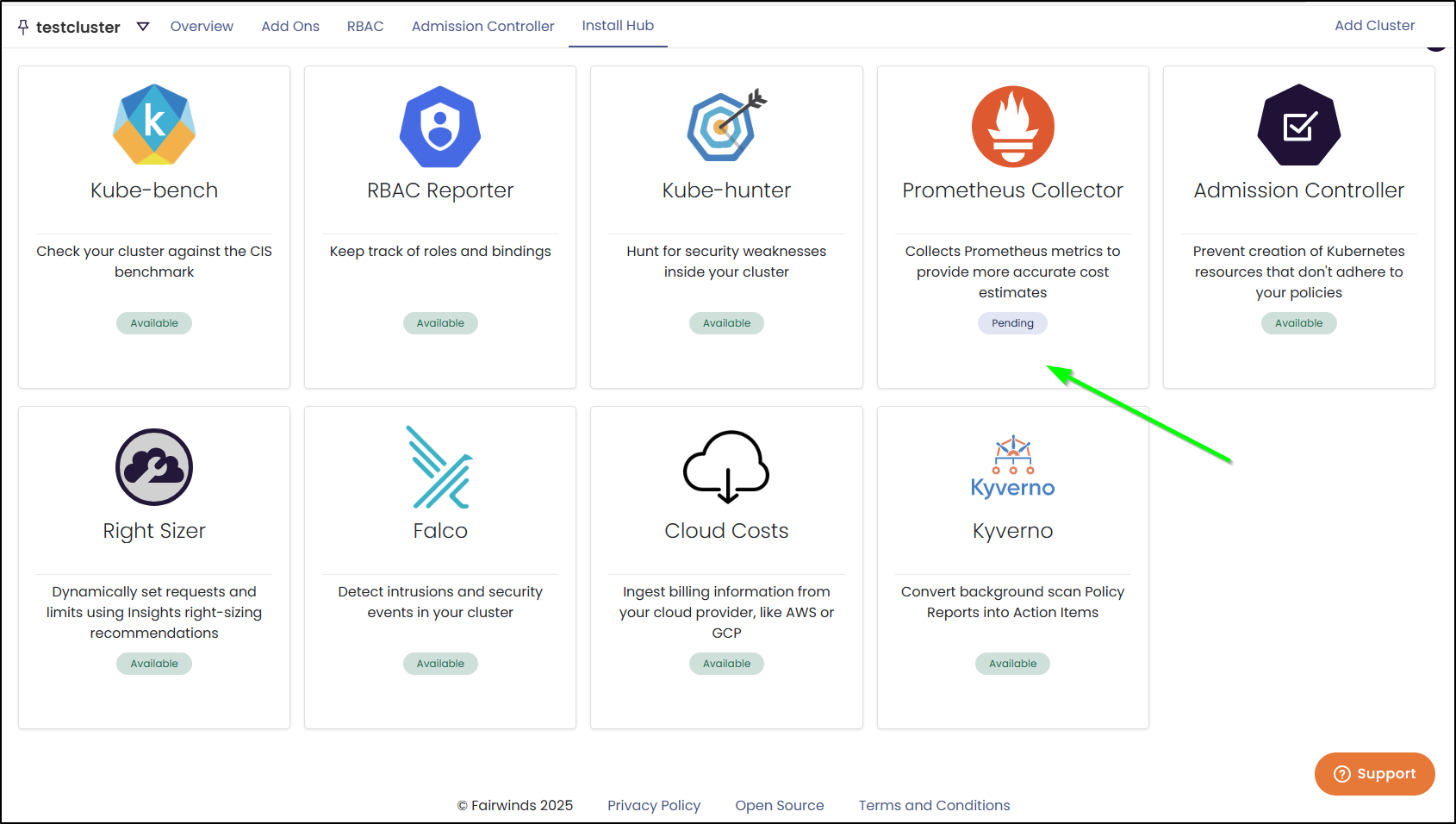The height and width of the screenshot is (824, 1456).
Task: Select the RBAC Reporter card title
Action: pos(440,190)
